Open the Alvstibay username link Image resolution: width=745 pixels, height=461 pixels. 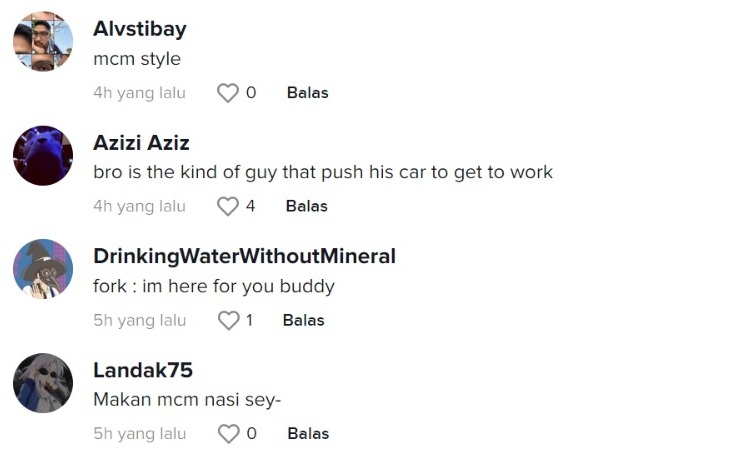(139, 29)
